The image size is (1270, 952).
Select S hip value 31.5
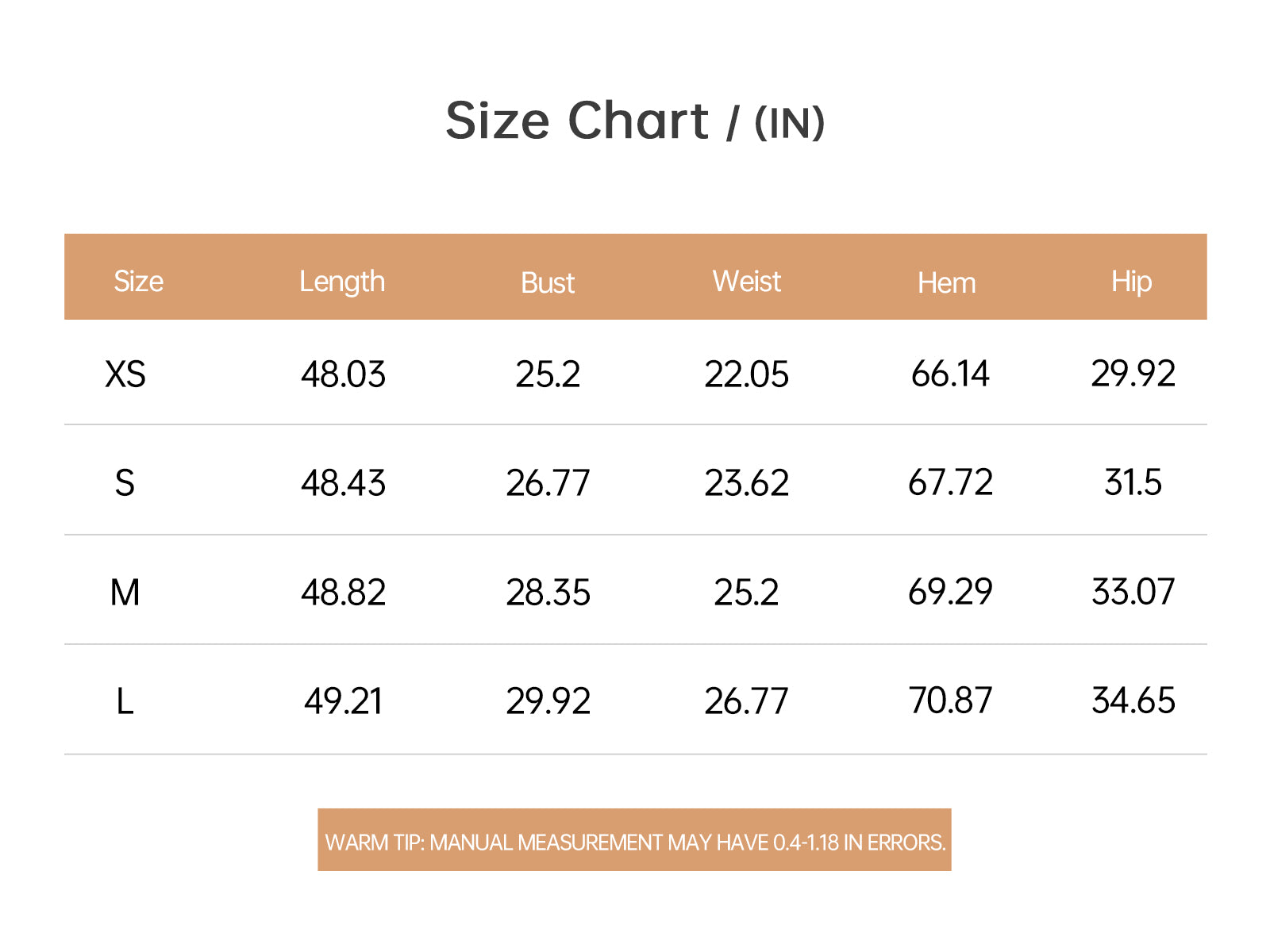click(x=1133, y=482)
